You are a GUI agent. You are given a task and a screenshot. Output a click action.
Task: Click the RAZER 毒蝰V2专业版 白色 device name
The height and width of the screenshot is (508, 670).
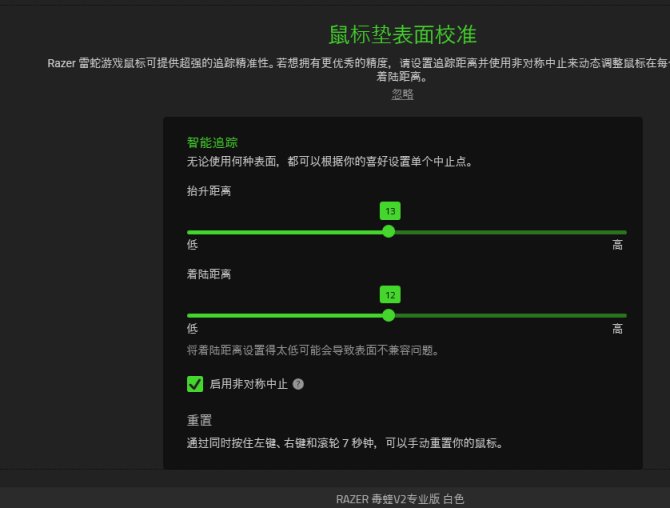(x=400, y=499)
